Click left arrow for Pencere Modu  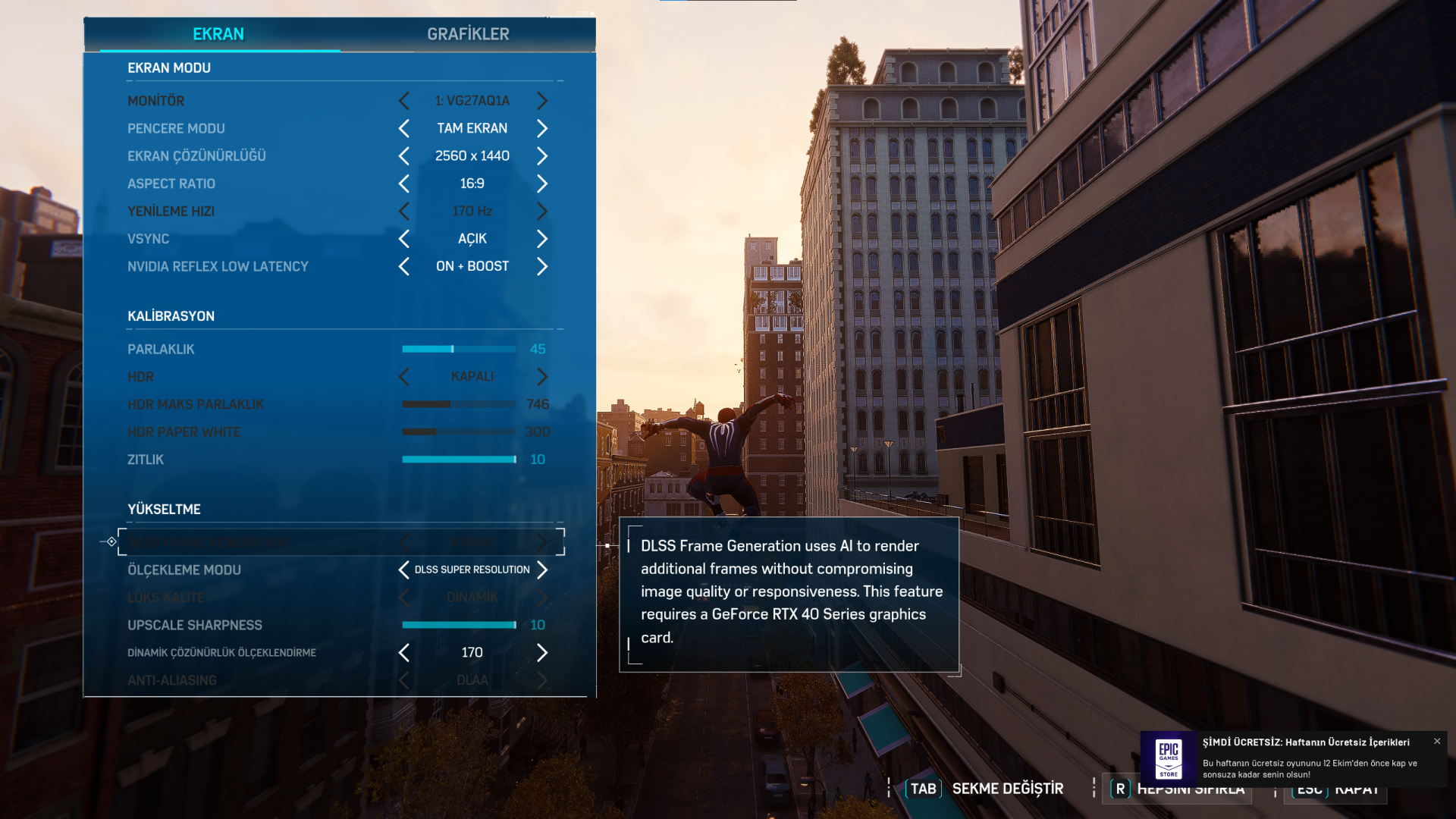pyautogui.click(x=403, y=129)
